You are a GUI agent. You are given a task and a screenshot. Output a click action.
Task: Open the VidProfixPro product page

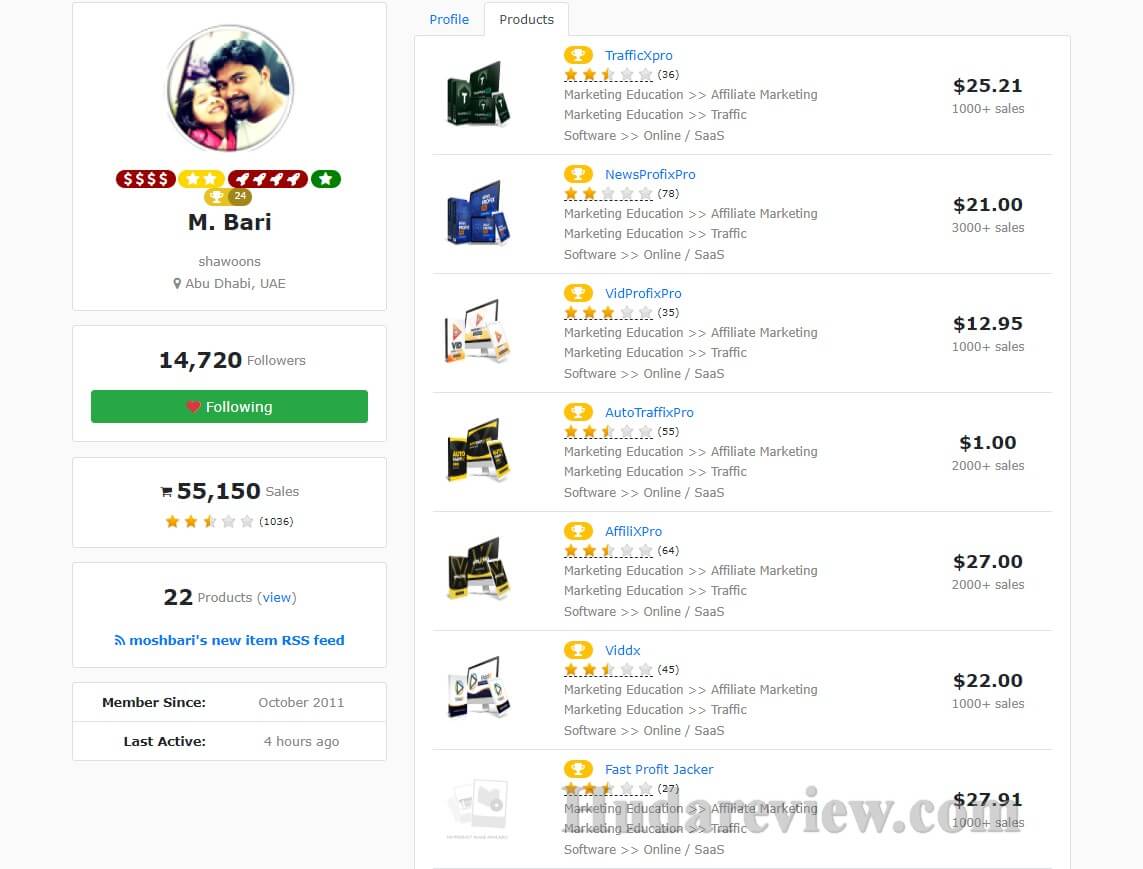[643, 293]
